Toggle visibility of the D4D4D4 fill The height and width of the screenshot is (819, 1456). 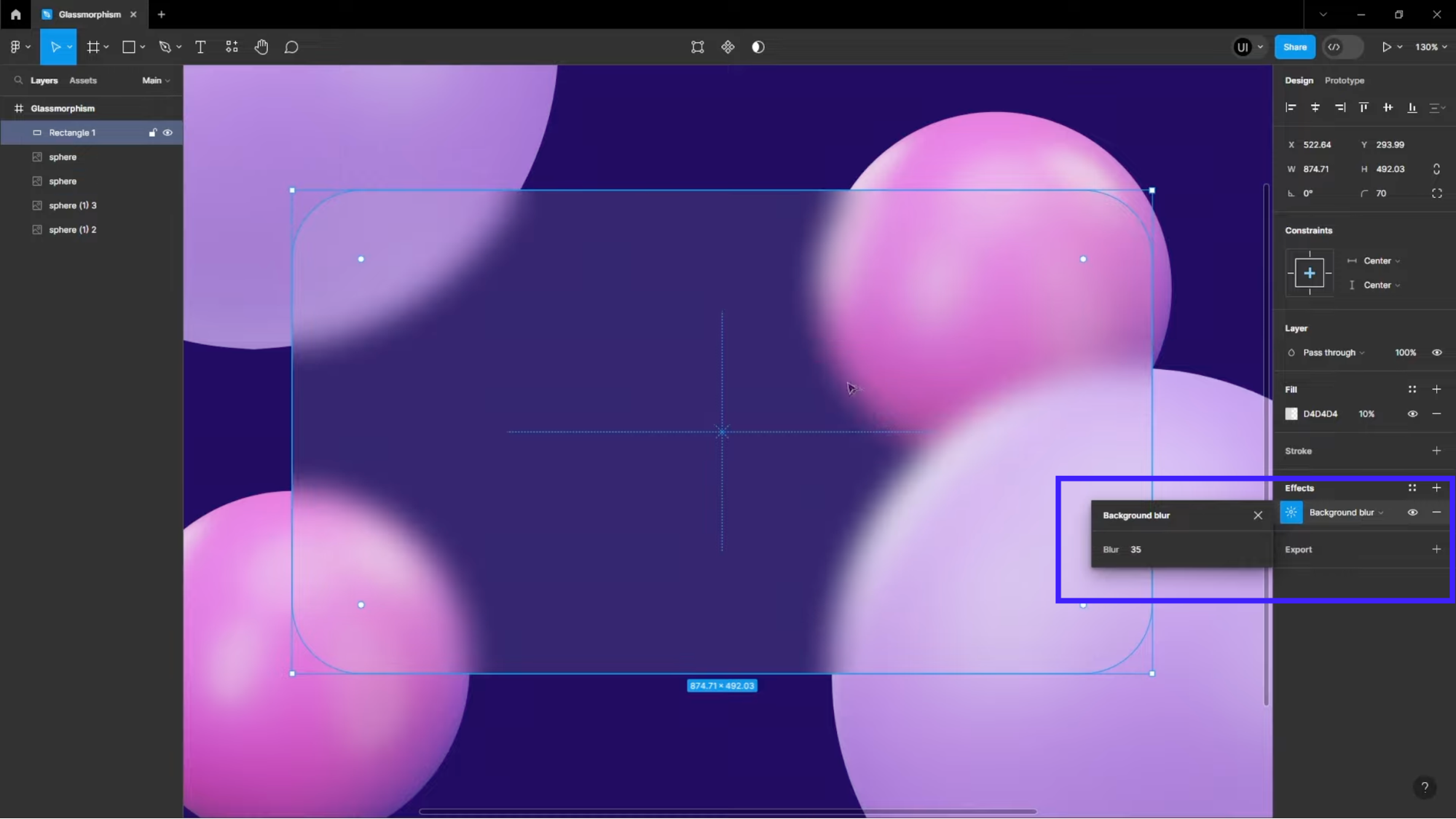(1412, 414)
